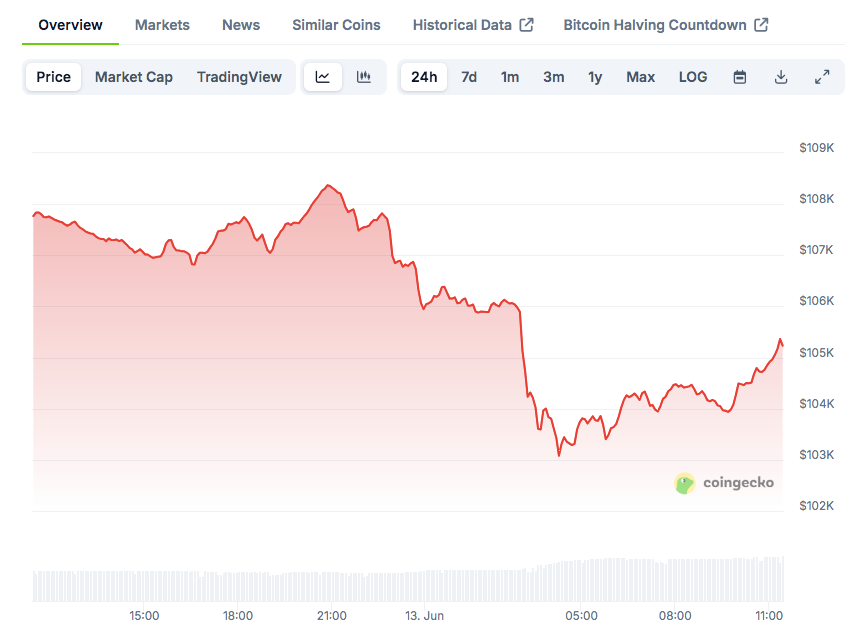860x631 pixels.
Task: Open the Markets tab
Action: pos(162,25)
